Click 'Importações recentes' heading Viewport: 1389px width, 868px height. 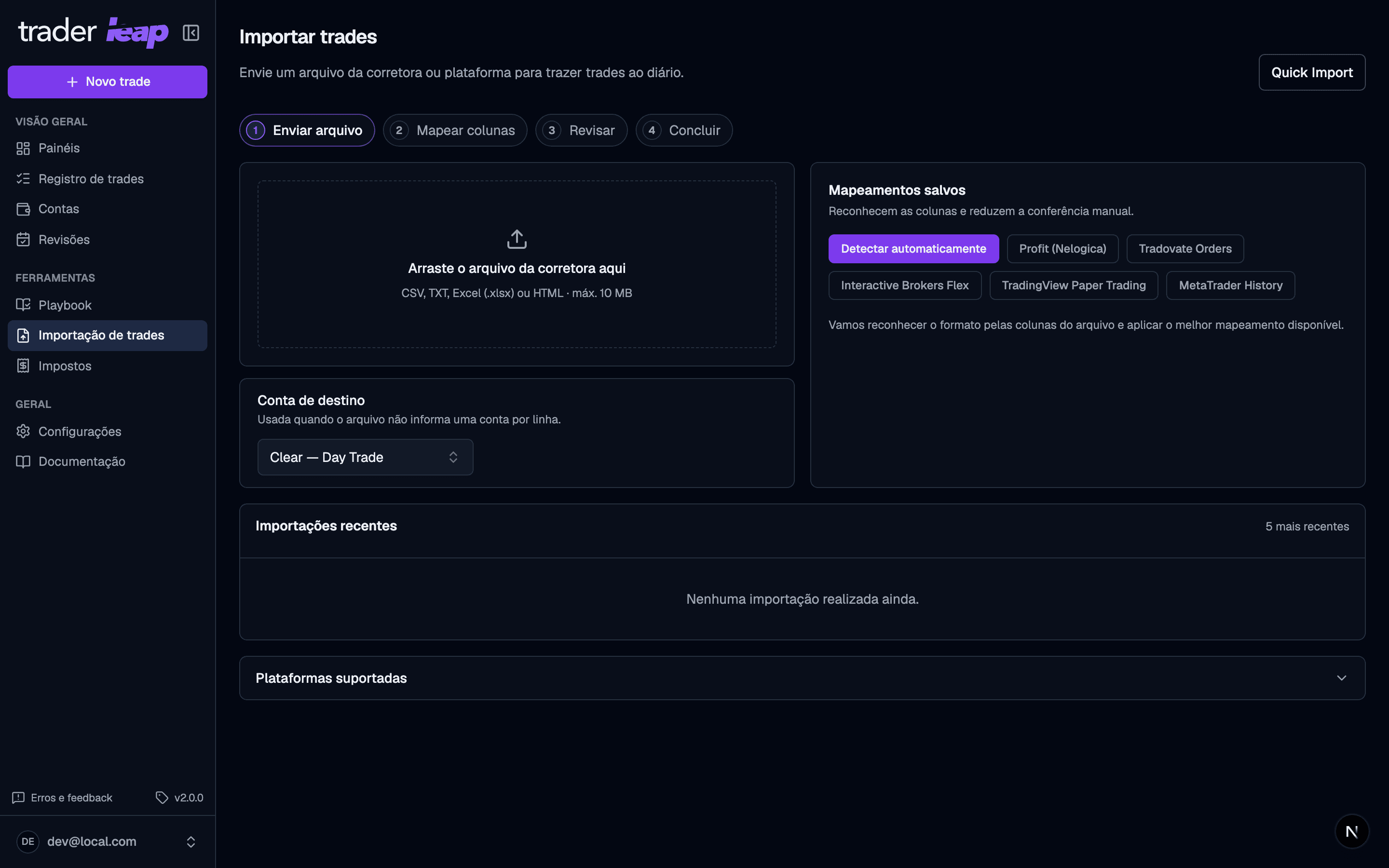326,526
